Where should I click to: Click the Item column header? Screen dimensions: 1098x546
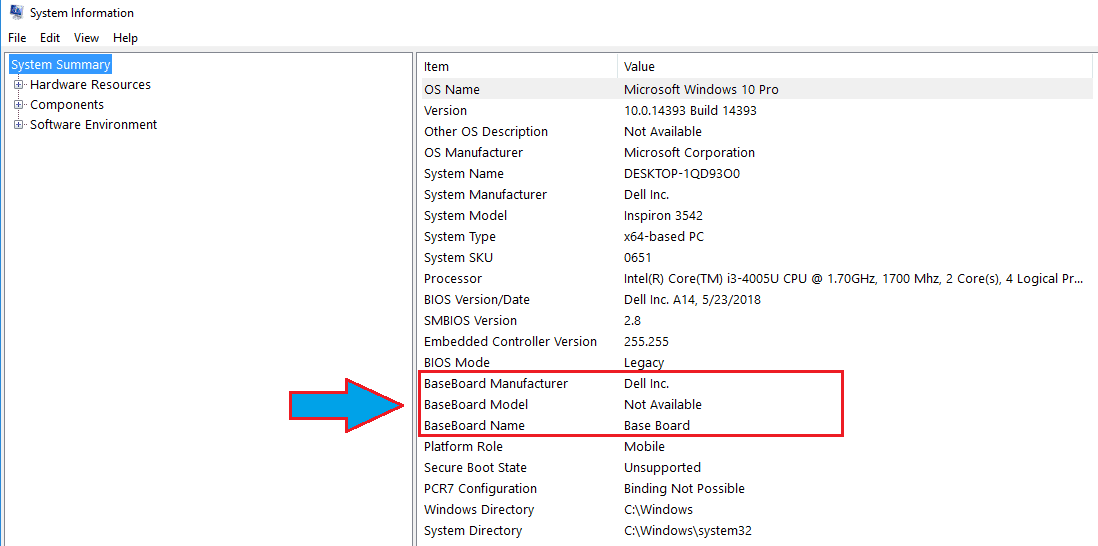437,67
